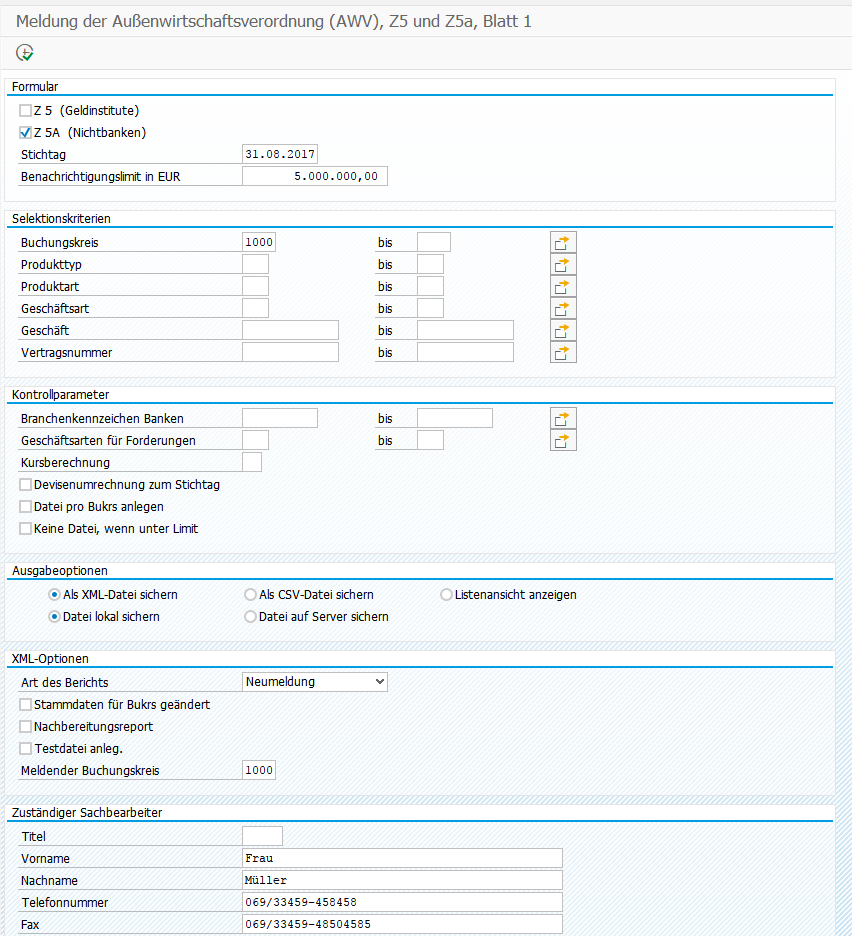This screenshot has height=936, width=852.
Task: Click the Execute clock icon in toolbar
Action: pos(25,52)
